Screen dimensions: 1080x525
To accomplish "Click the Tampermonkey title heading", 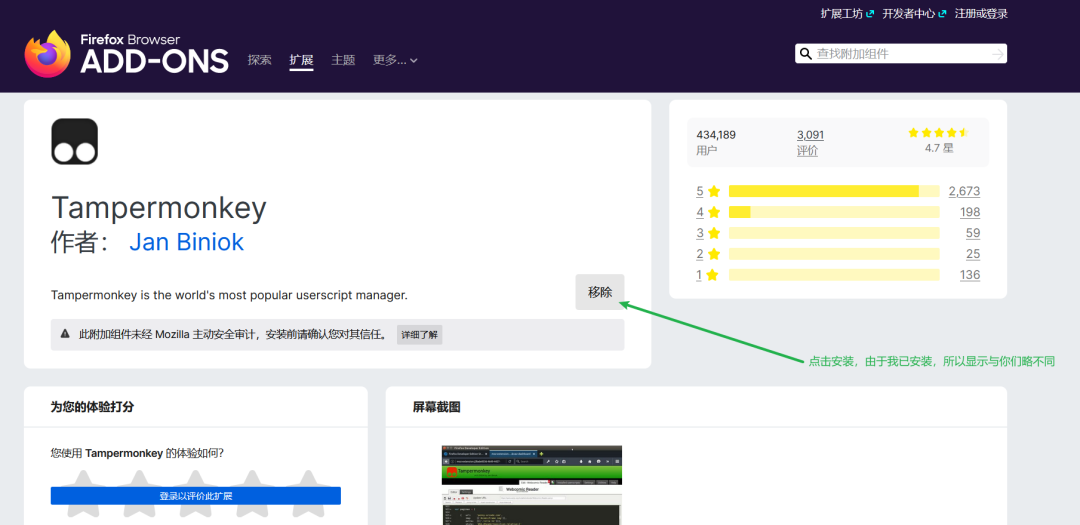I will pos(158,207).
